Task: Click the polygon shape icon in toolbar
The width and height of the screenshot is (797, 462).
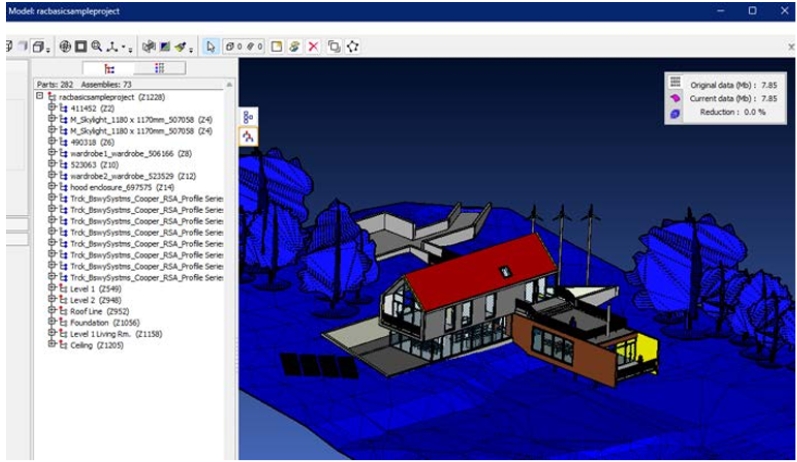Action: click(353, 46)
